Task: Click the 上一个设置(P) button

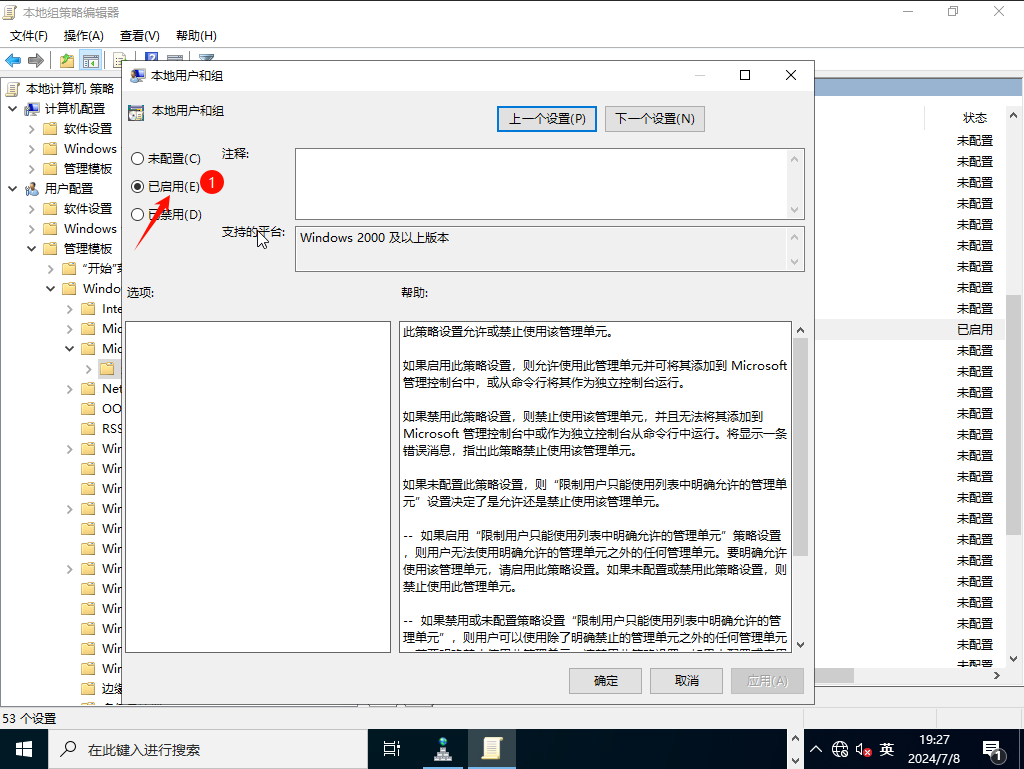Action: tap(547, 119)
